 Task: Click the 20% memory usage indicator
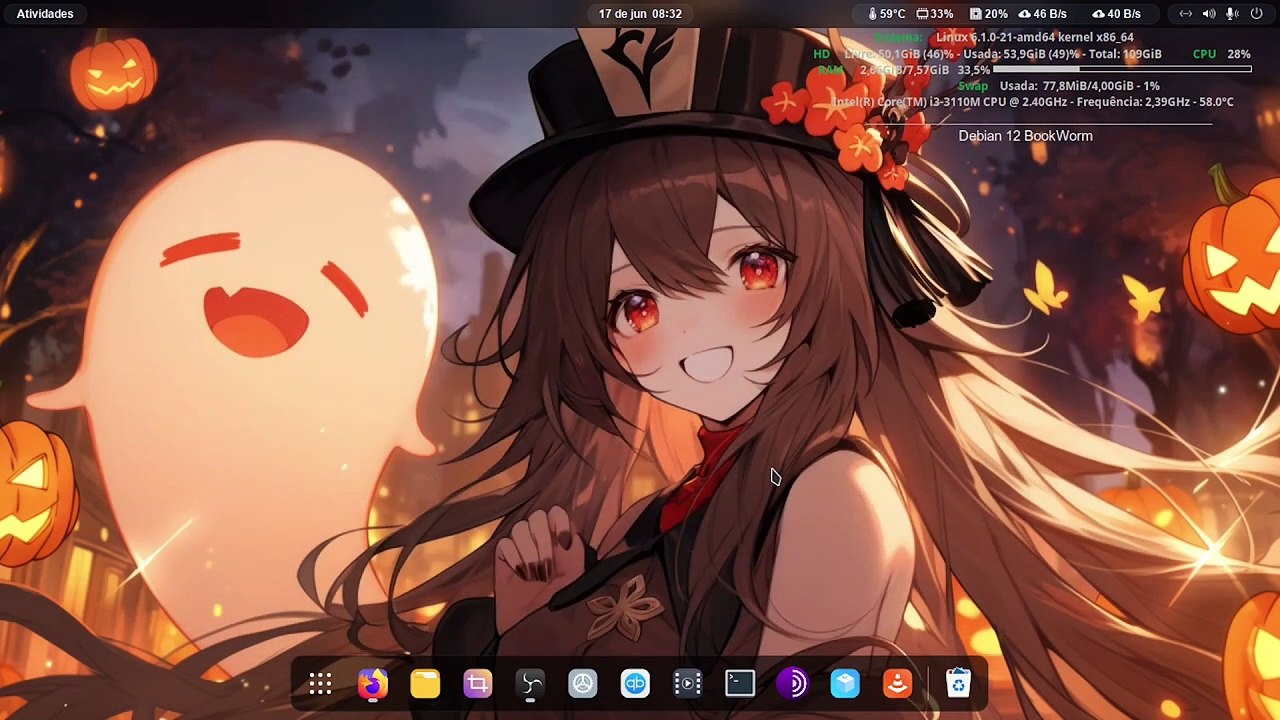[988, 14]
